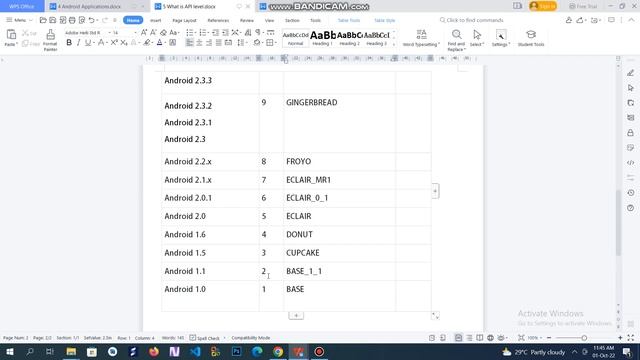Apply Subscript formatting
Viewport: 640px width, 360px height.
[124, 42]
